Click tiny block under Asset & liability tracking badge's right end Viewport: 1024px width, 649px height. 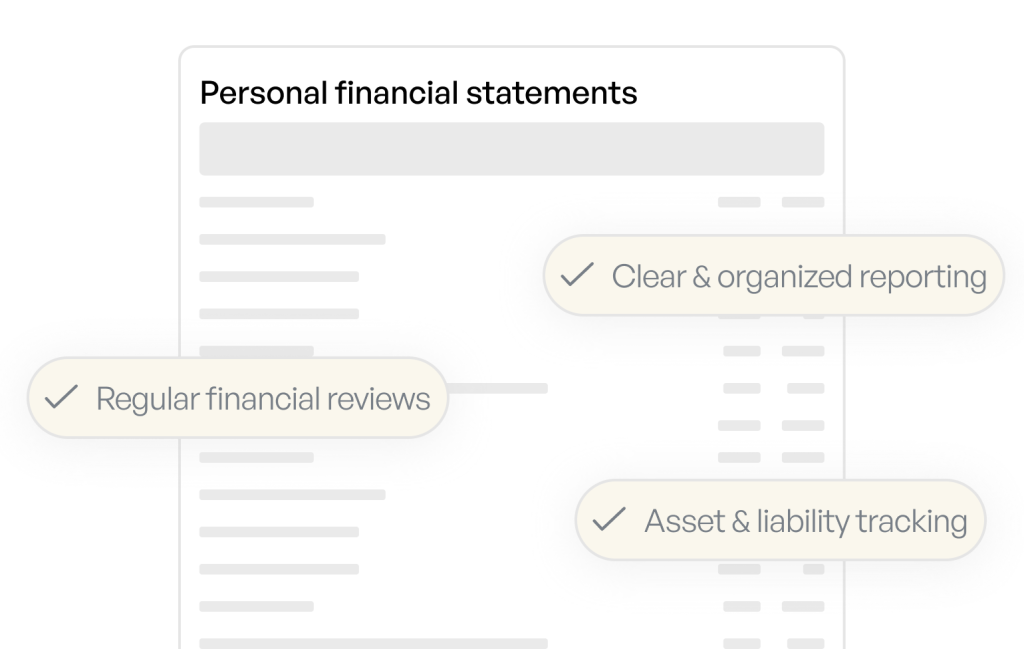[x=813, y=569]
